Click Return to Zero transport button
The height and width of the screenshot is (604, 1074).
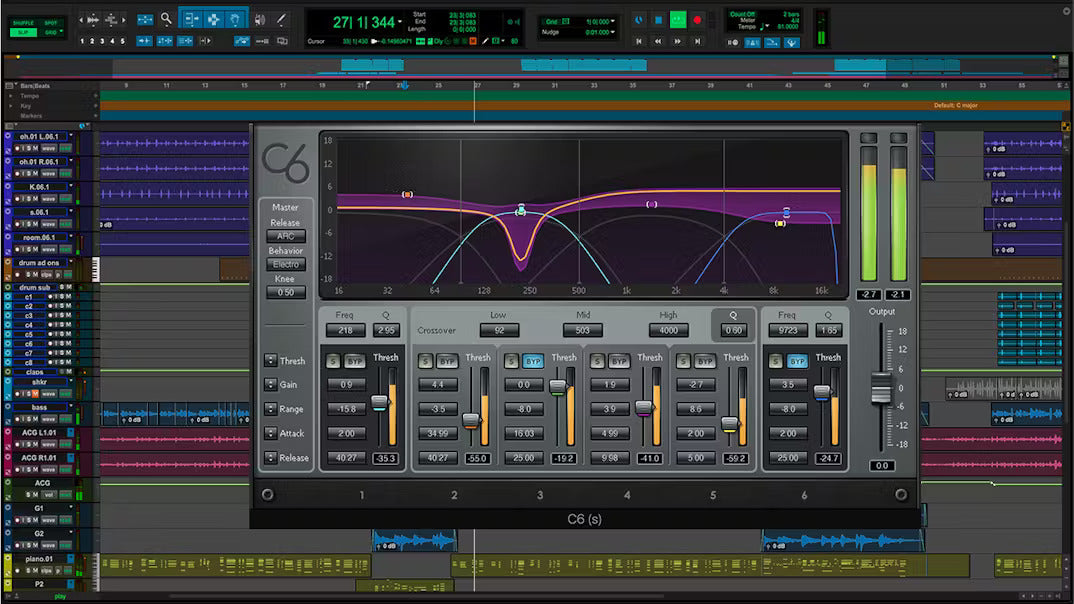pos(639,42)
